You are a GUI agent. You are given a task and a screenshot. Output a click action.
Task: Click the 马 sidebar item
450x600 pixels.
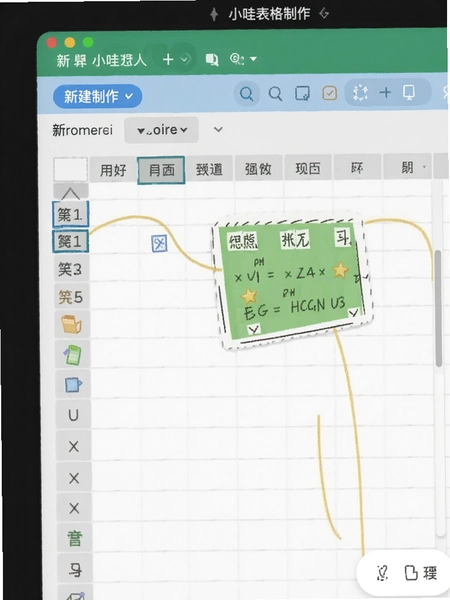(x=75, y=569)
